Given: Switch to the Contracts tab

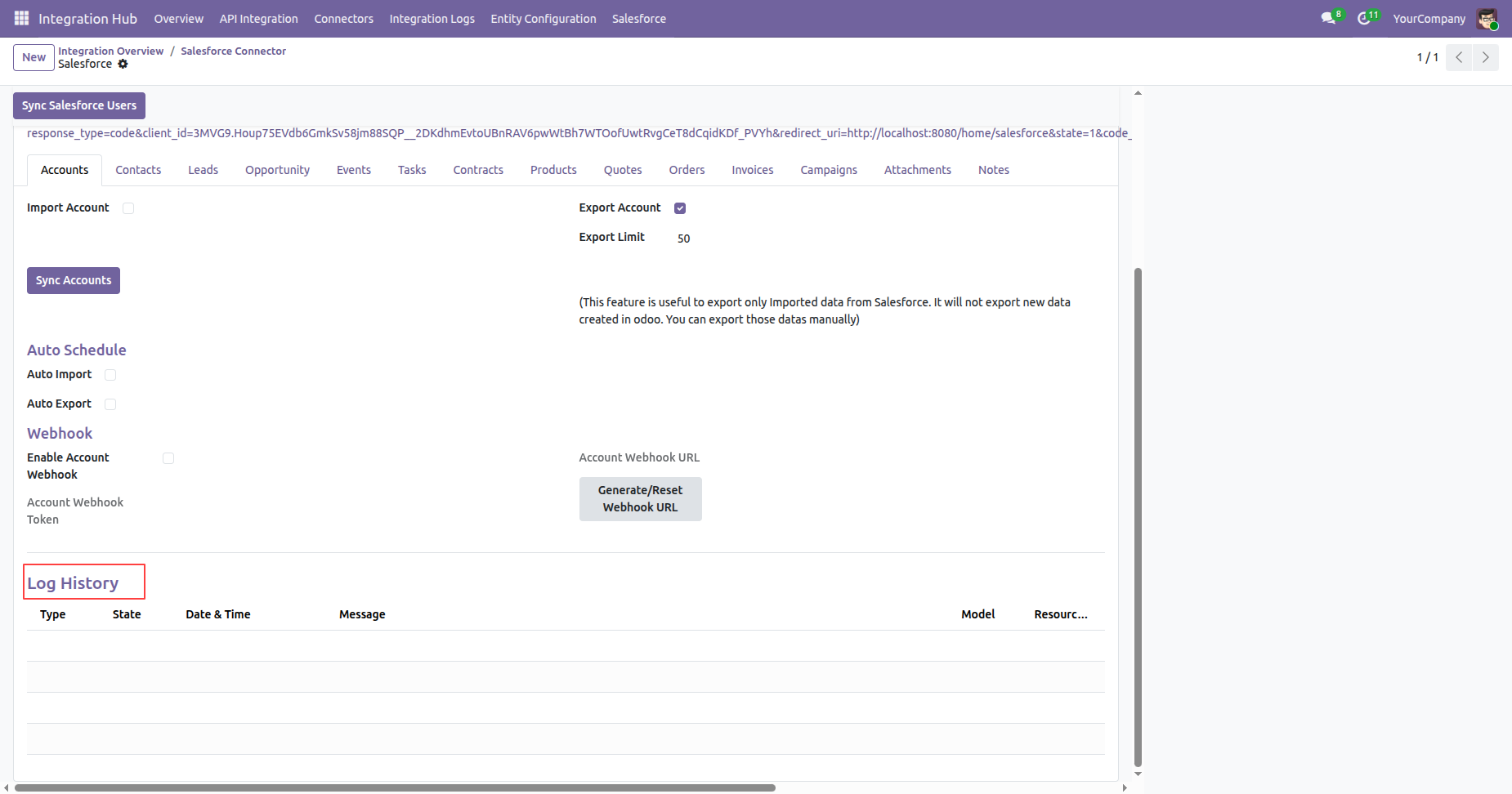Looking at the screenshot, I should coord(478,170).
